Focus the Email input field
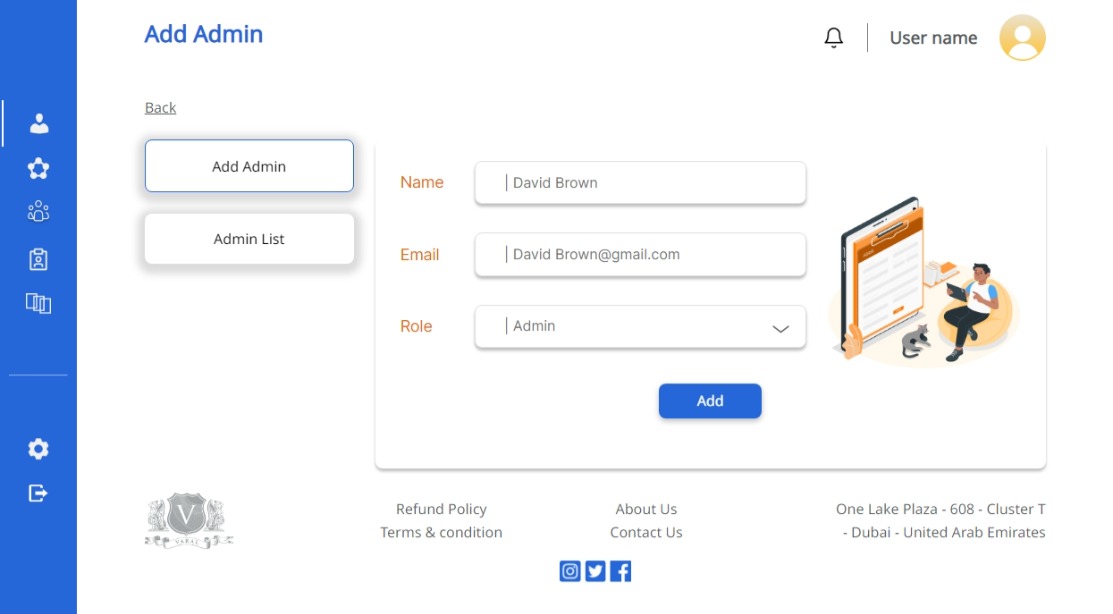 (640, 255)
